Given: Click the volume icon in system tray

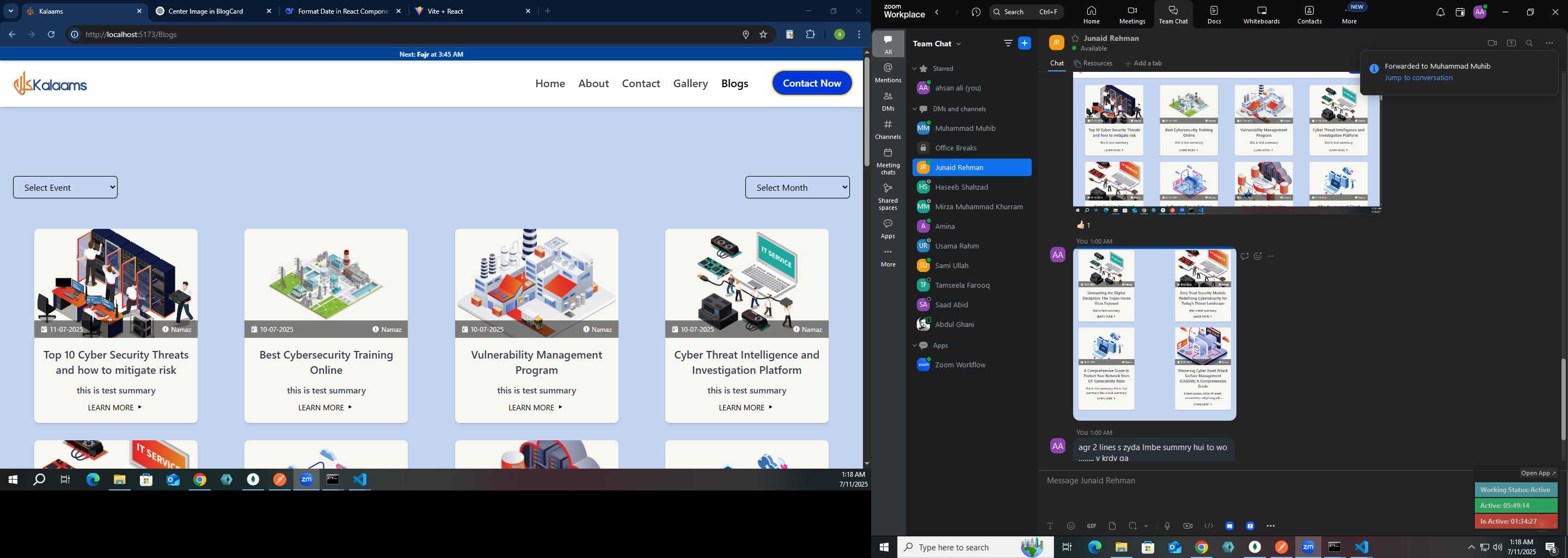Looking at the screenshot, I should pyautogui.click(x=1497, y=547).
